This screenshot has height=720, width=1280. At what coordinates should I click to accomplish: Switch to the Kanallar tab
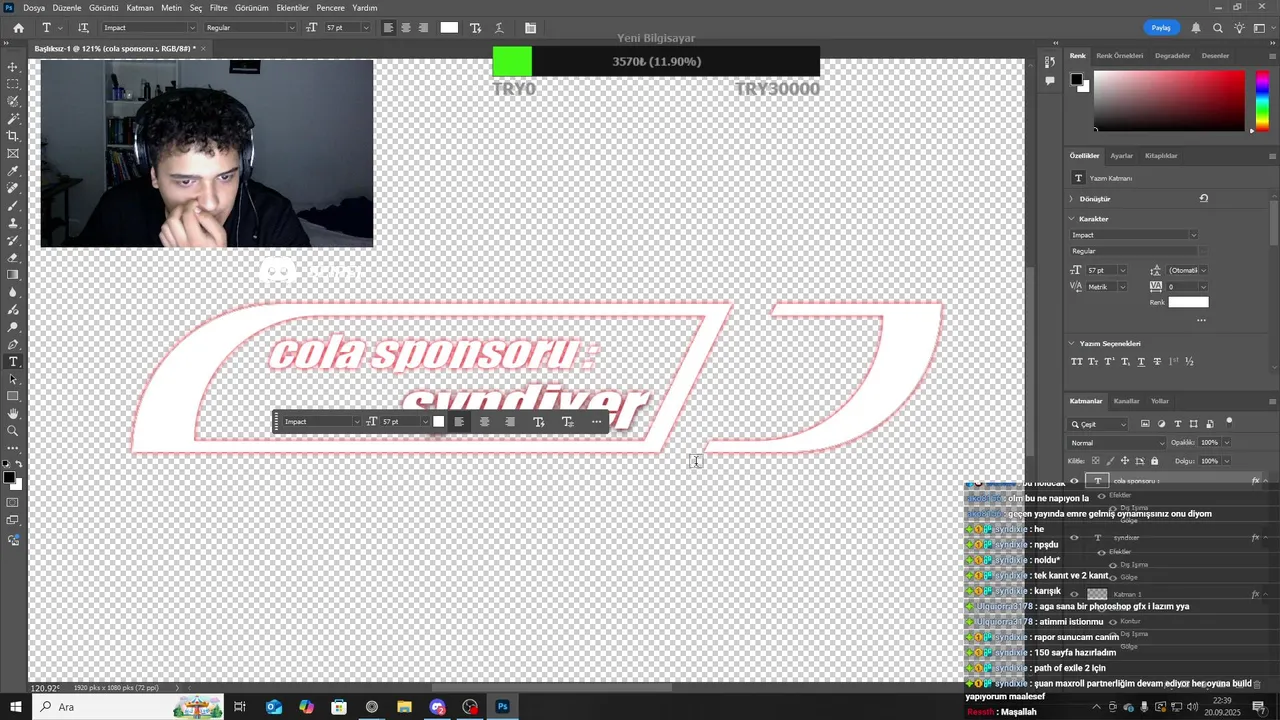pyautogui.click(x=1126, y=401)
